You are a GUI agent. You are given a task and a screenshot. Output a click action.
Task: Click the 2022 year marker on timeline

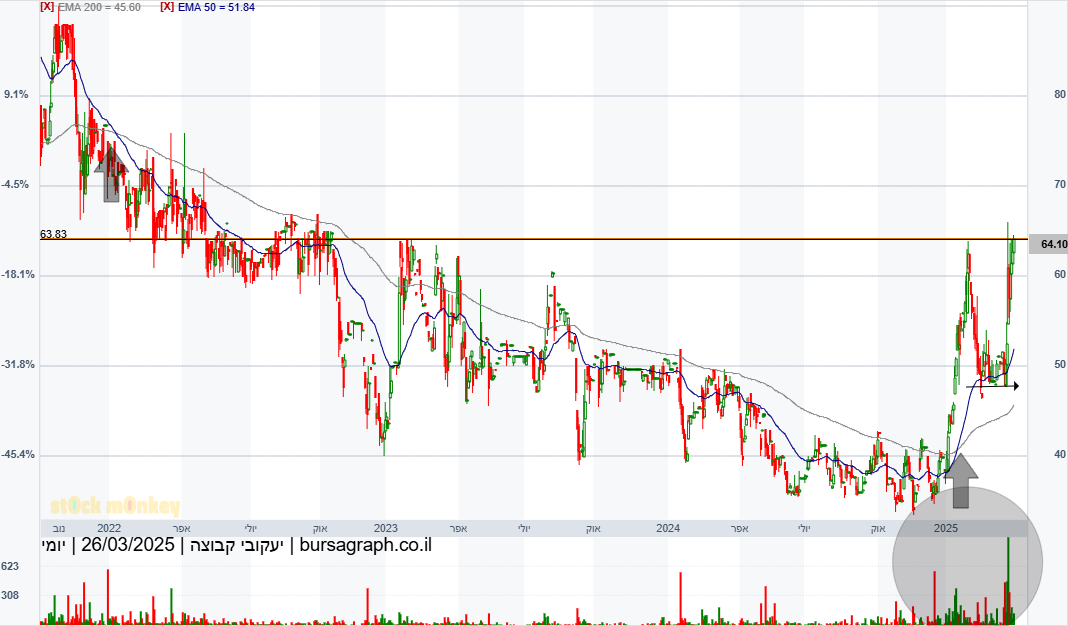(109, 528)
